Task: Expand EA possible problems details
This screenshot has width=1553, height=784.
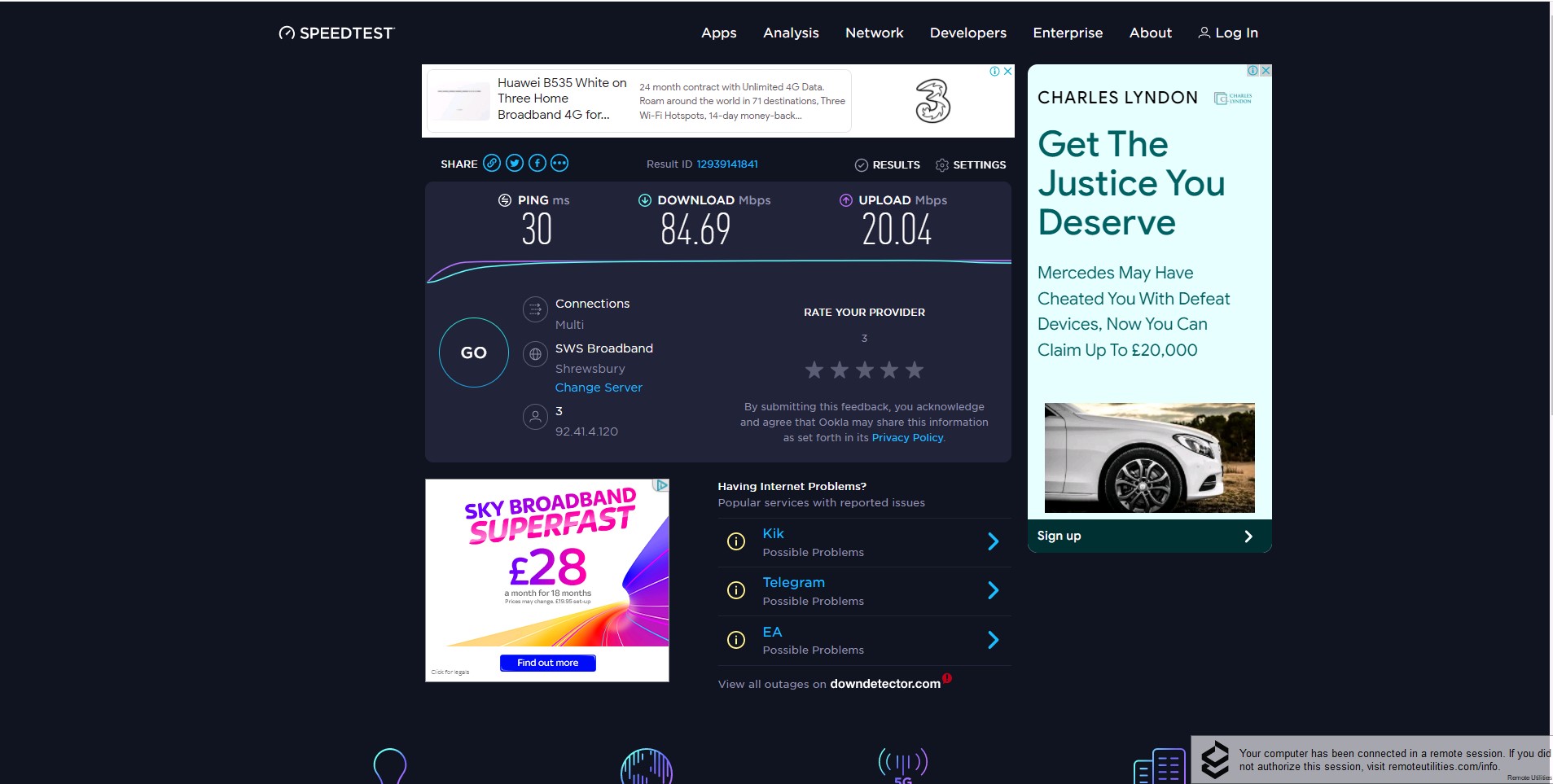Action: point(994,639)
